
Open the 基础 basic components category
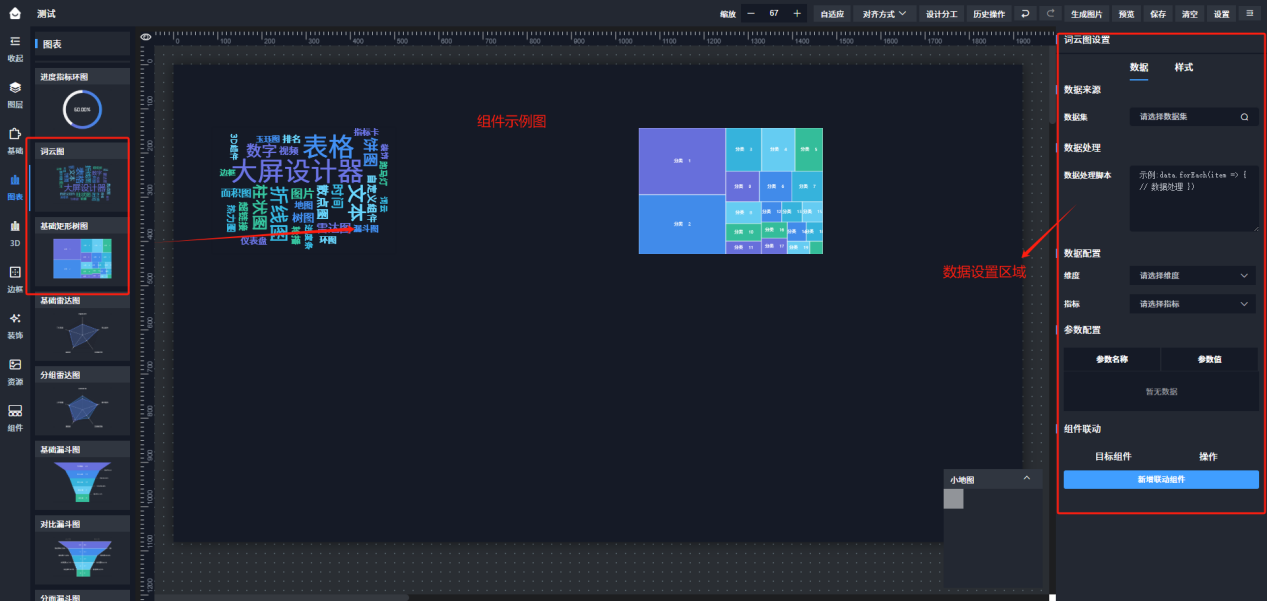(x=15, y=140)
